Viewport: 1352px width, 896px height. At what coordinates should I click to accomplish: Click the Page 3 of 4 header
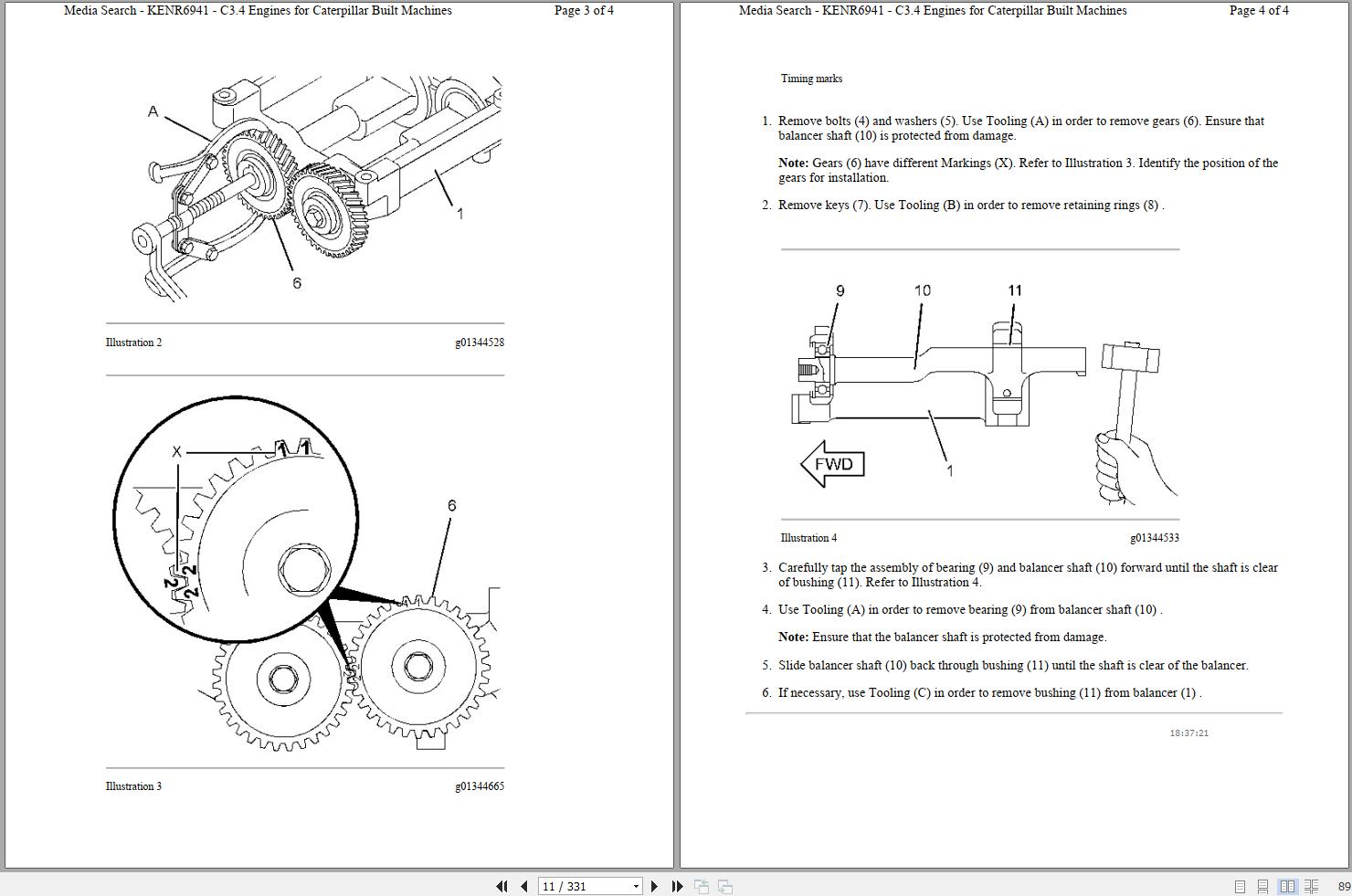(583, 10)
